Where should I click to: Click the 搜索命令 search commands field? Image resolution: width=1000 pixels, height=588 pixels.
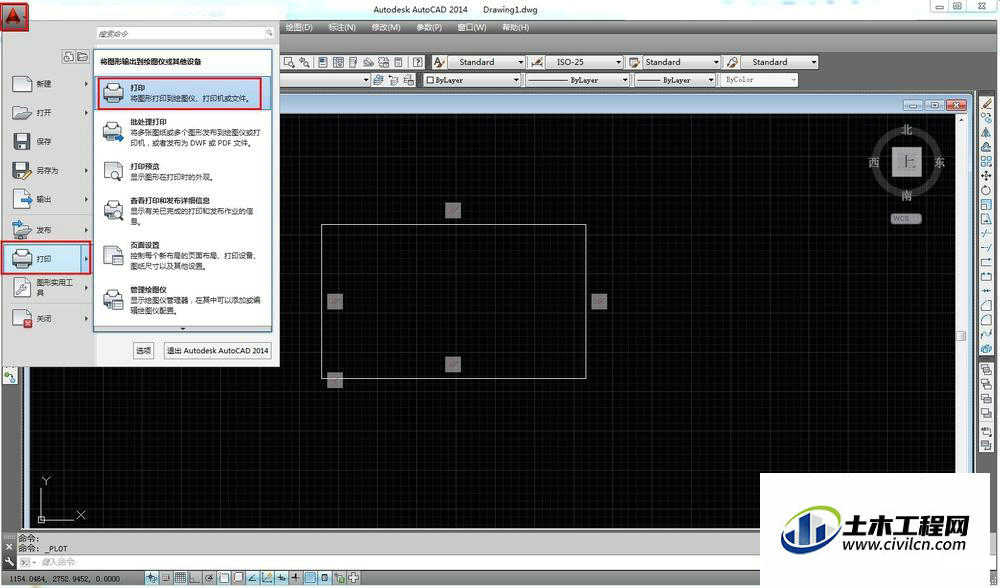(x=185, y=33)
